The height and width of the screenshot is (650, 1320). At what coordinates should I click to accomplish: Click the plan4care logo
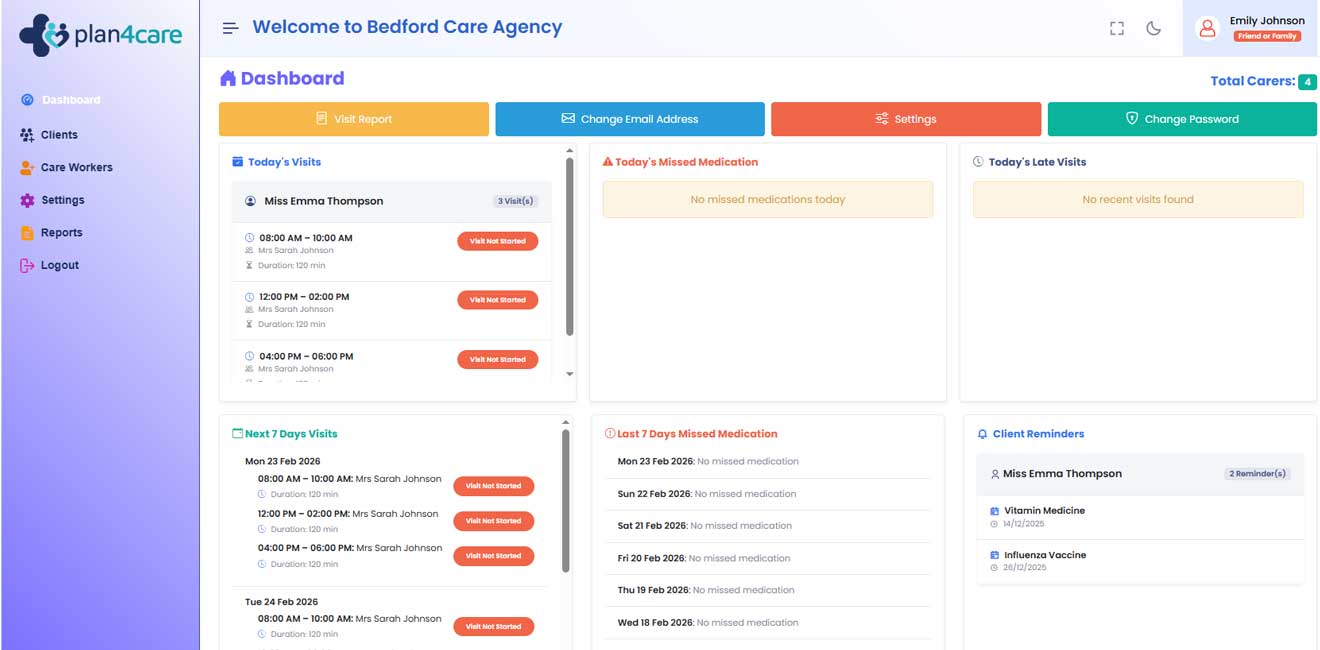click(x=100, y=35)
